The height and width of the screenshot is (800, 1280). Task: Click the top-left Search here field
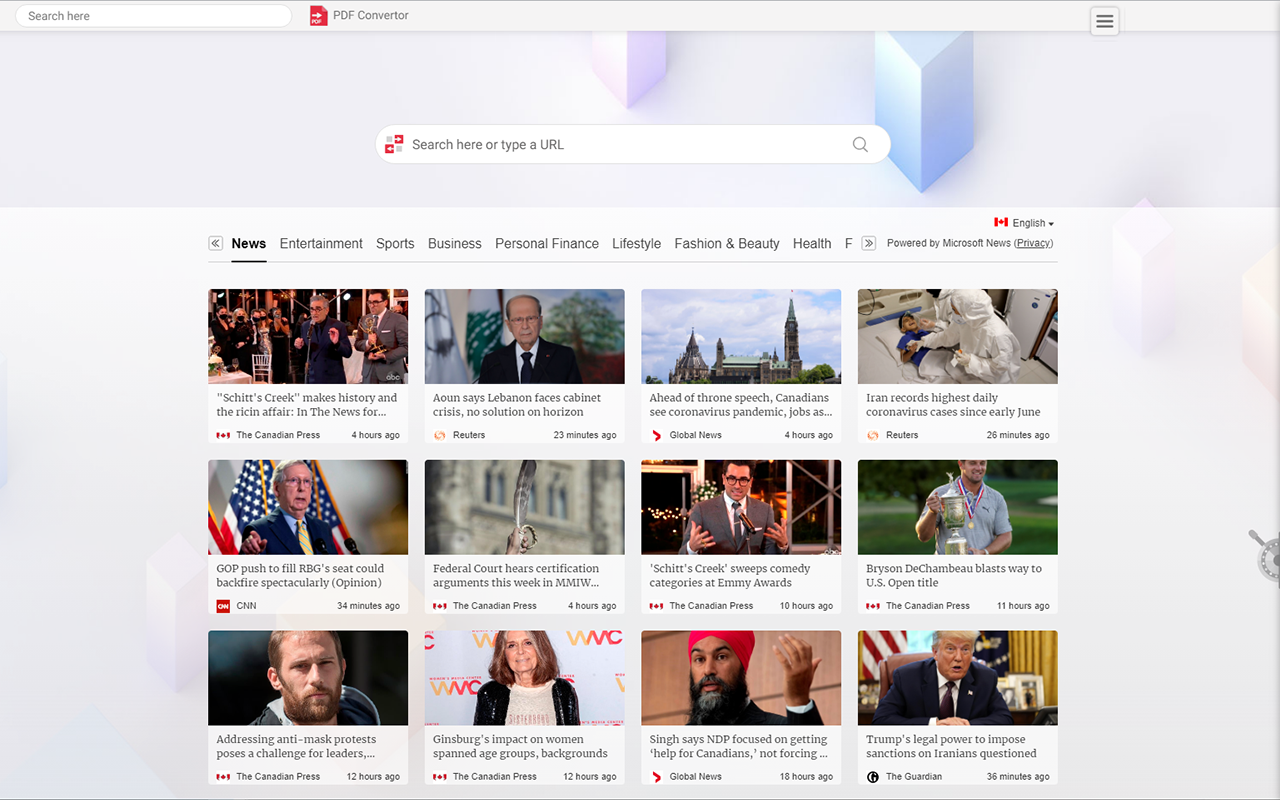click(x=153, y=16)
